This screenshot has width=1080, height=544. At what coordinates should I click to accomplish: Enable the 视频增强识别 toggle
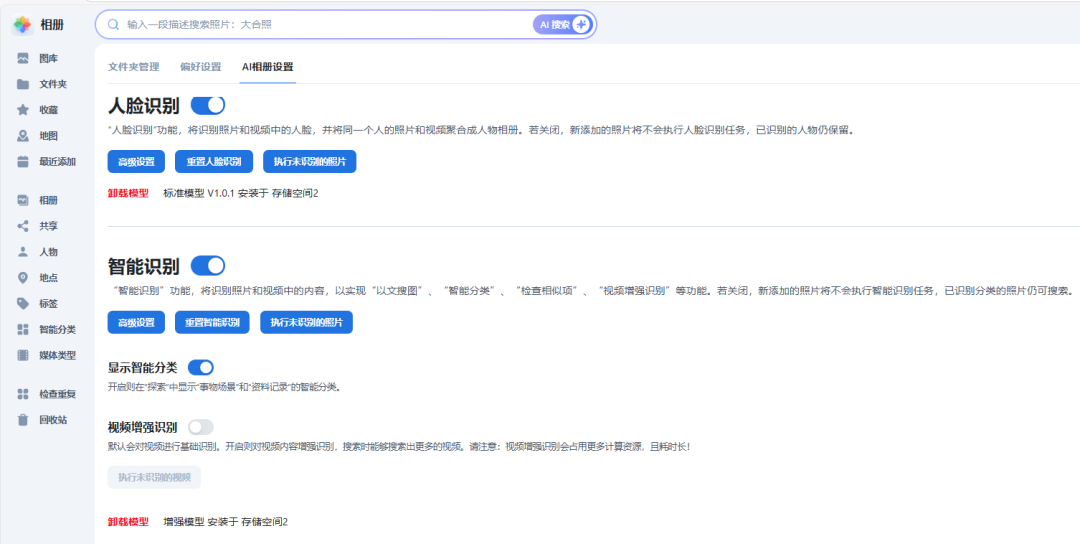click(200, 427)
